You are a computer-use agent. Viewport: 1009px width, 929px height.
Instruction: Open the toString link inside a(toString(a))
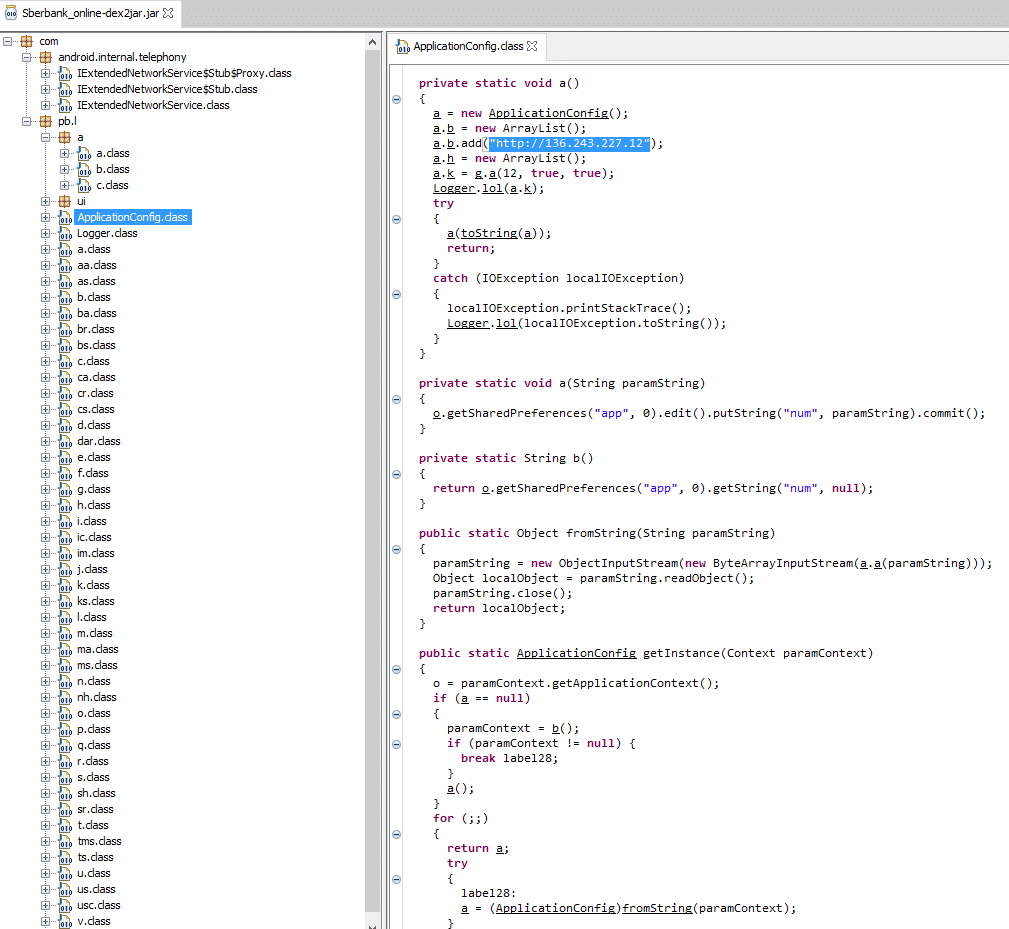[488, 234]
